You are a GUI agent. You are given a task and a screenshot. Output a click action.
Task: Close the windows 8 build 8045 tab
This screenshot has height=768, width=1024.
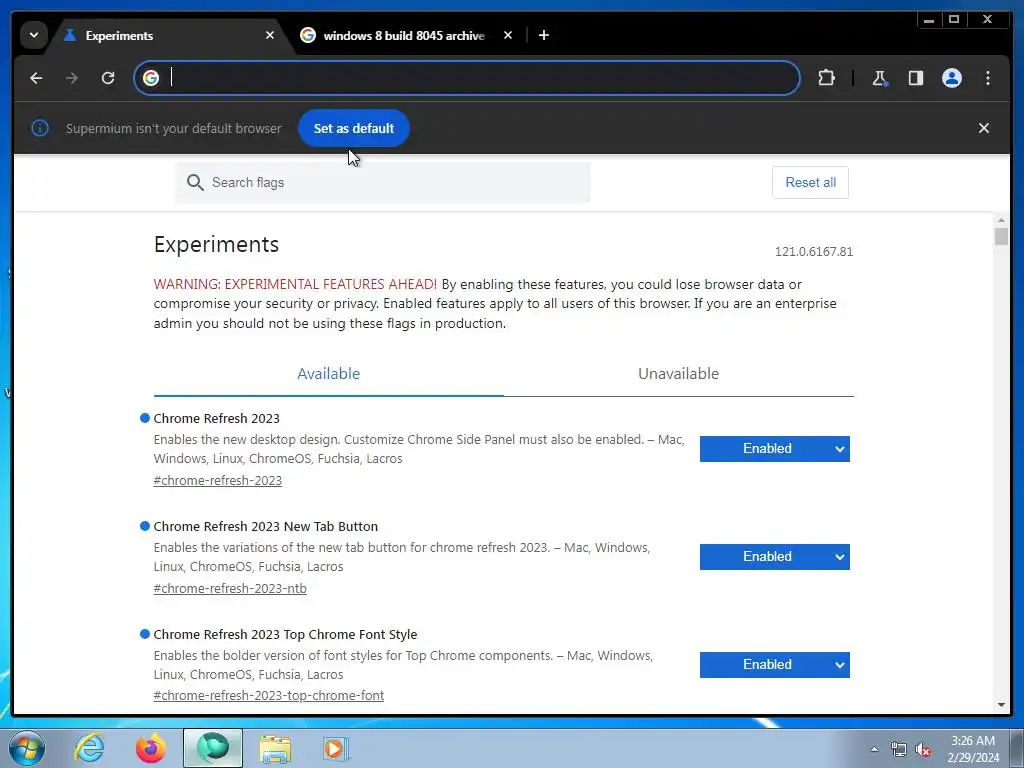[x=507, y=35]
